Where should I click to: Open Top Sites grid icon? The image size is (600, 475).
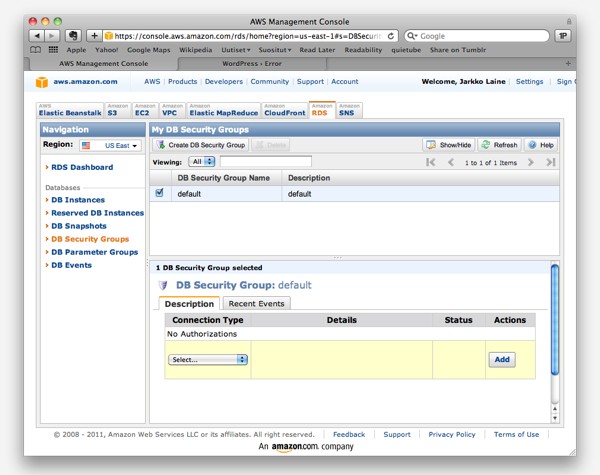pyautogui.click(x=53, y=50)
